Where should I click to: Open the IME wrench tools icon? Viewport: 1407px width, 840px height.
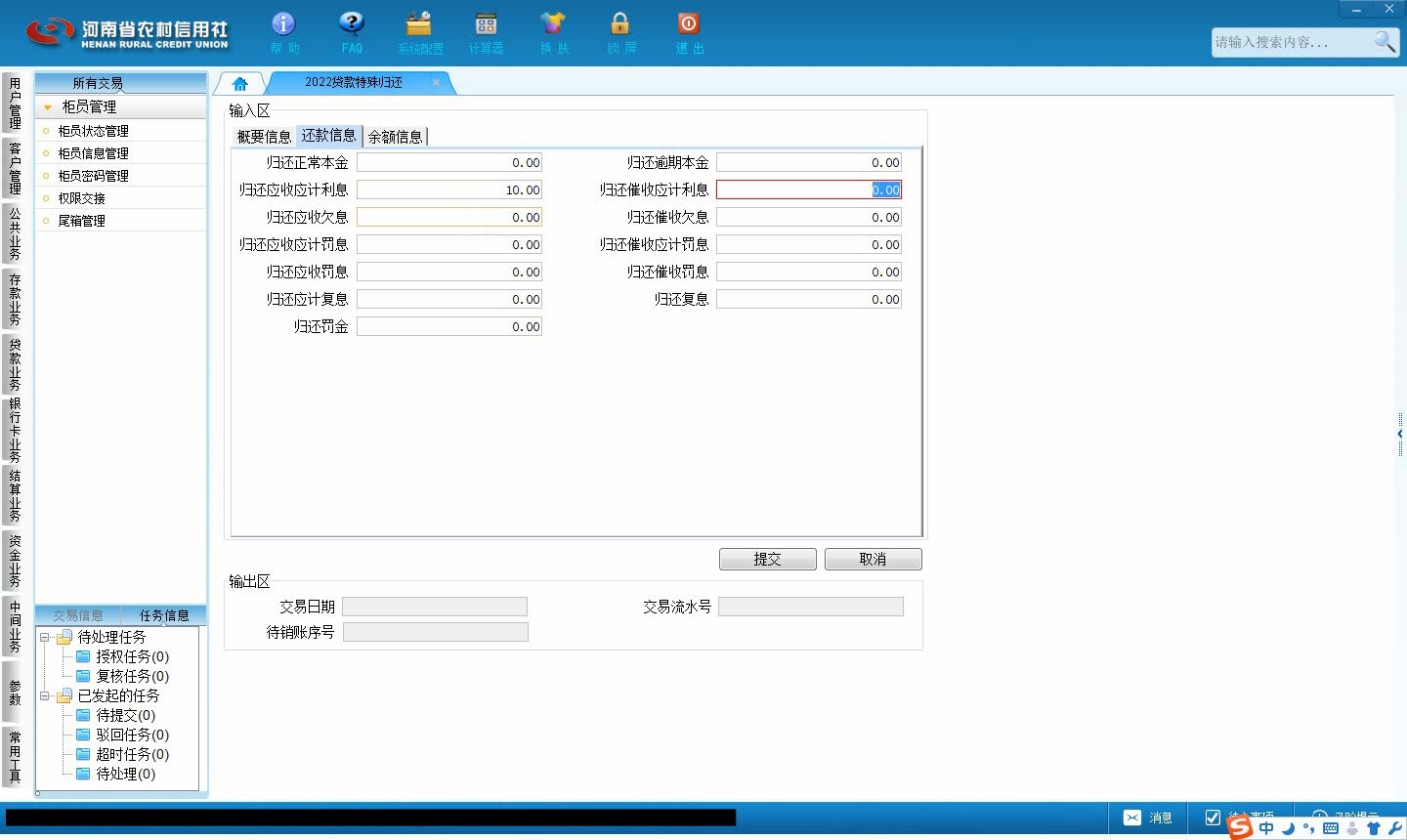point(1394,828)
